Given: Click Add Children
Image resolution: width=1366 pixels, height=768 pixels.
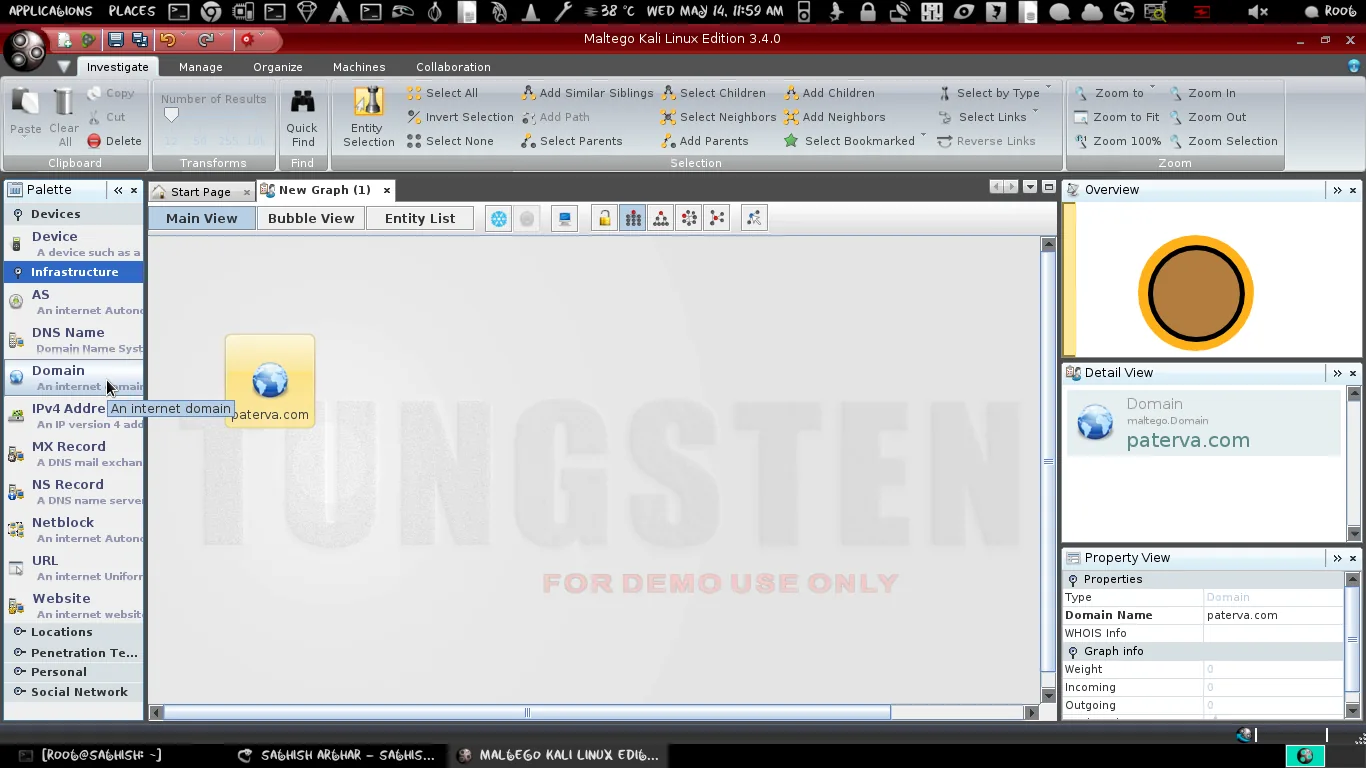Looking at the screenshot, I should 829,93.
